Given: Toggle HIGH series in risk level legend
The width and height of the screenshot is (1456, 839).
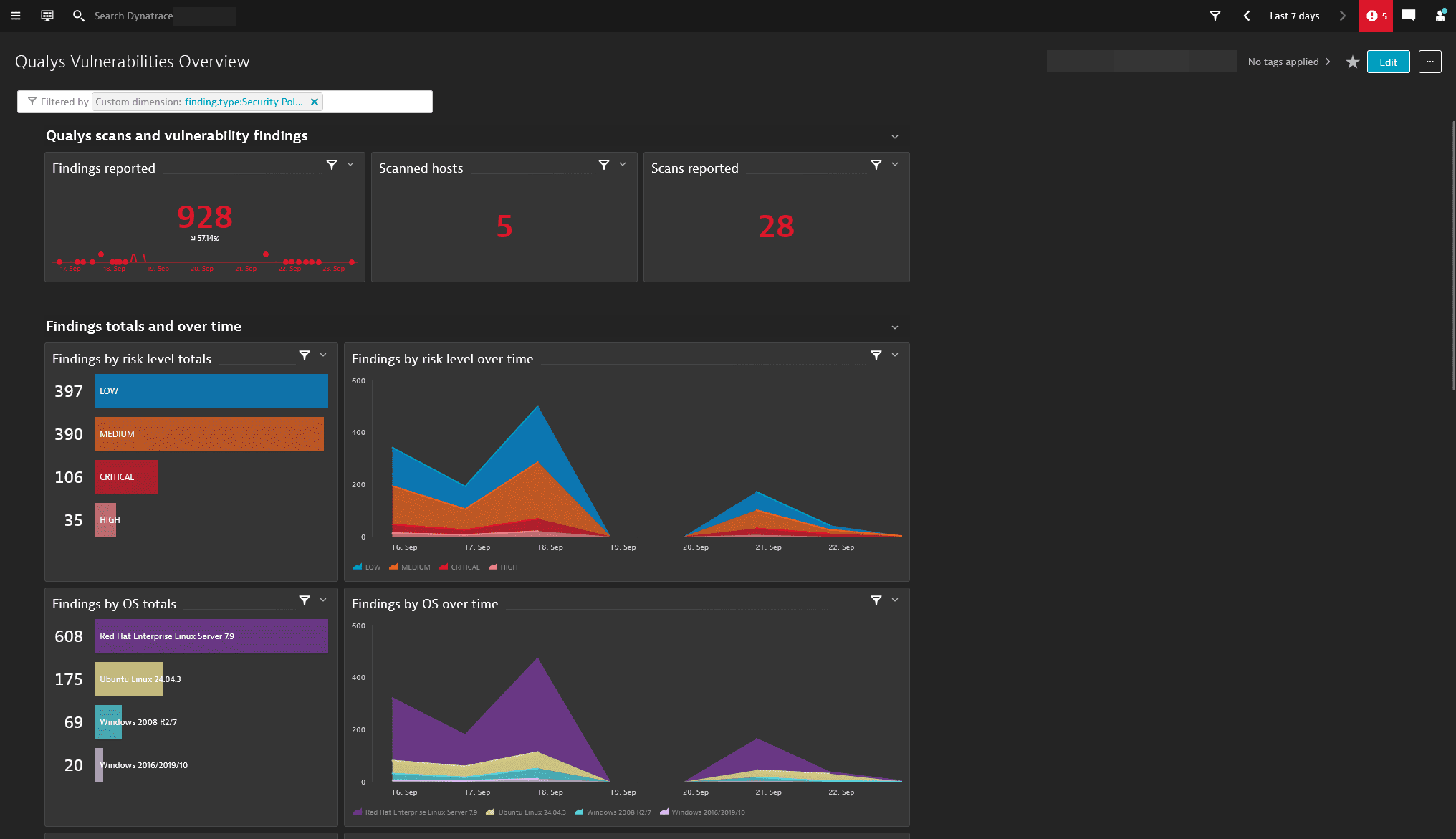Looking at the screenshot, I should tap(503, 567).
